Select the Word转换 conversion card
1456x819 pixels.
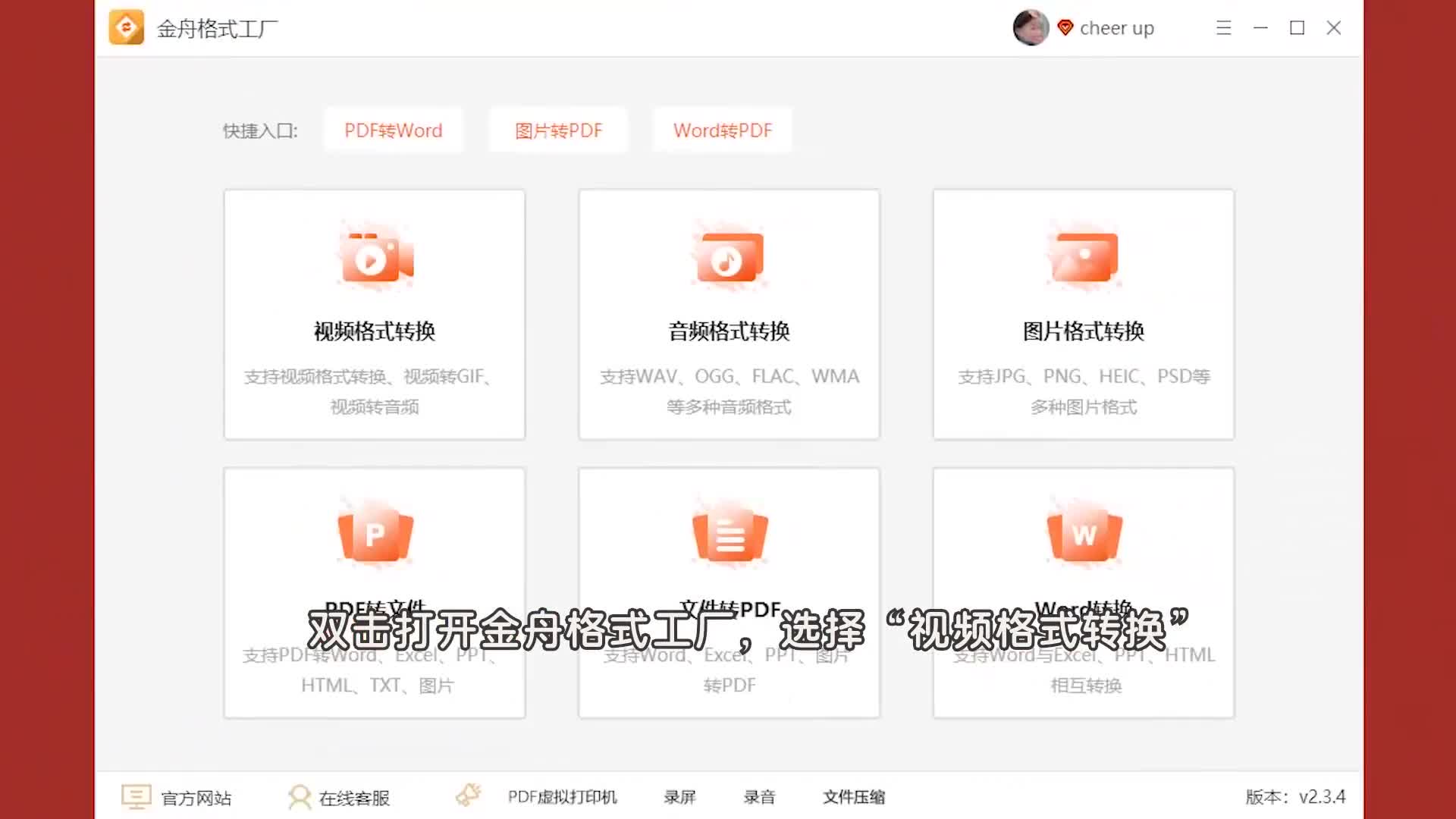(1083, 531)
